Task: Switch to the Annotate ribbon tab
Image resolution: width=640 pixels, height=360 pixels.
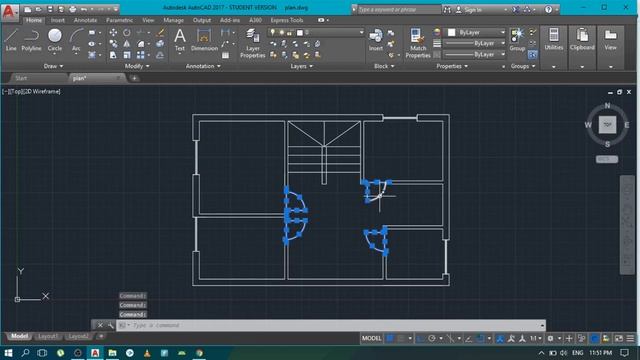Action: 85,20
